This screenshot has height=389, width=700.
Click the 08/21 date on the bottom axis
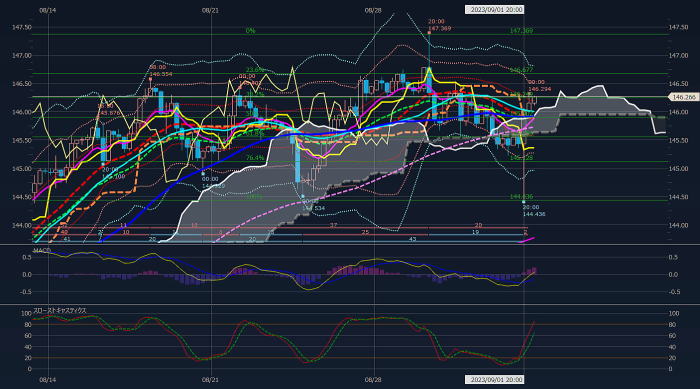pyautogui.click(x=210, y=380)
